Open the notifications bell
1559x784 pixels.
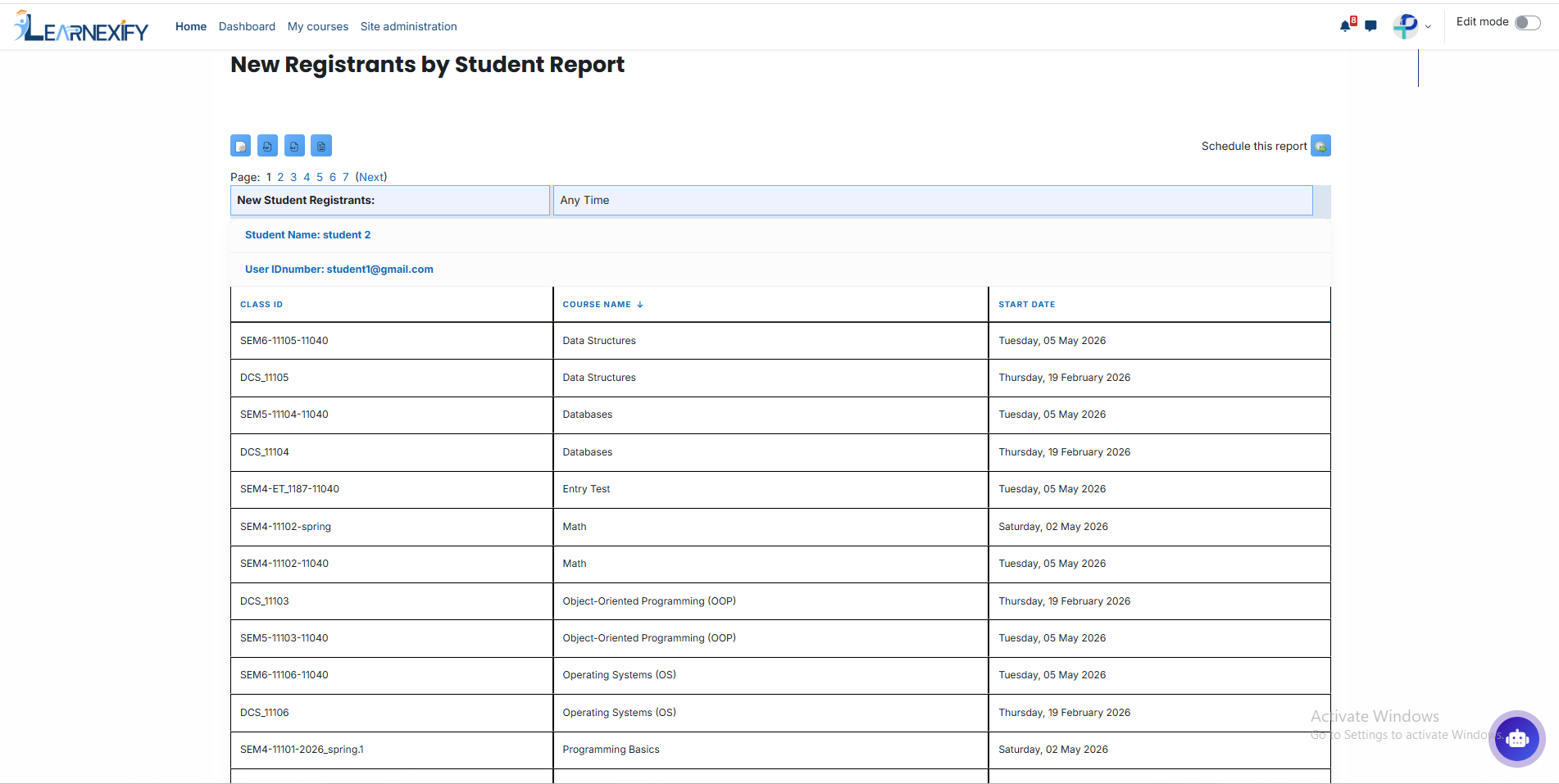[x=1345, y=26]
